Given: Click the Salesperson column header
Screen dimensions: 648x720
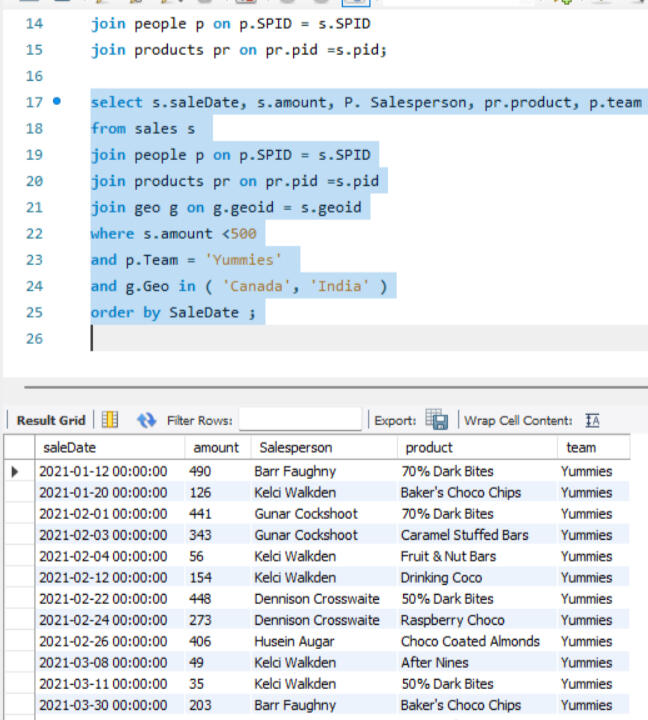Looking at the screenshot, I should (295, 447).
